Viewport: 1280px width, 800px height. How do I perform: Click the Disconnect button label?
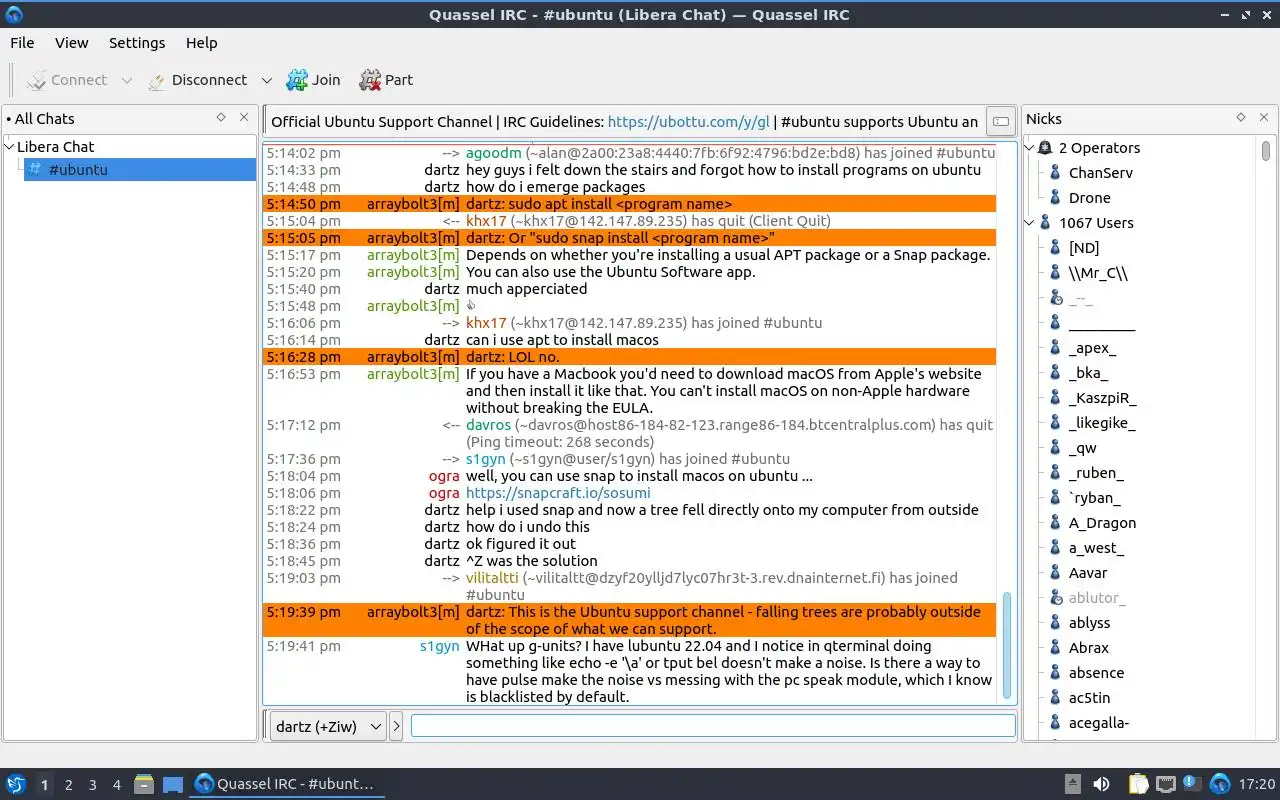tap(209, 80)
